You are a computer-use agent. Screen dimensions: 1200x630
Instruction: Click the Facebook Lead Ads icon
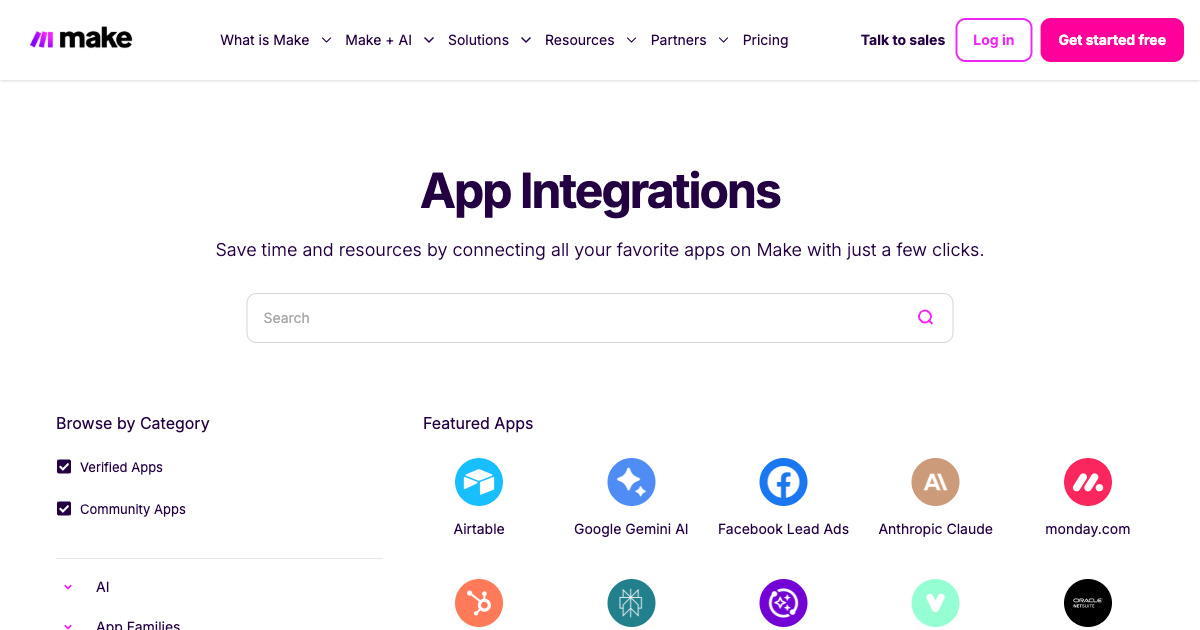[x=783, y=481]
